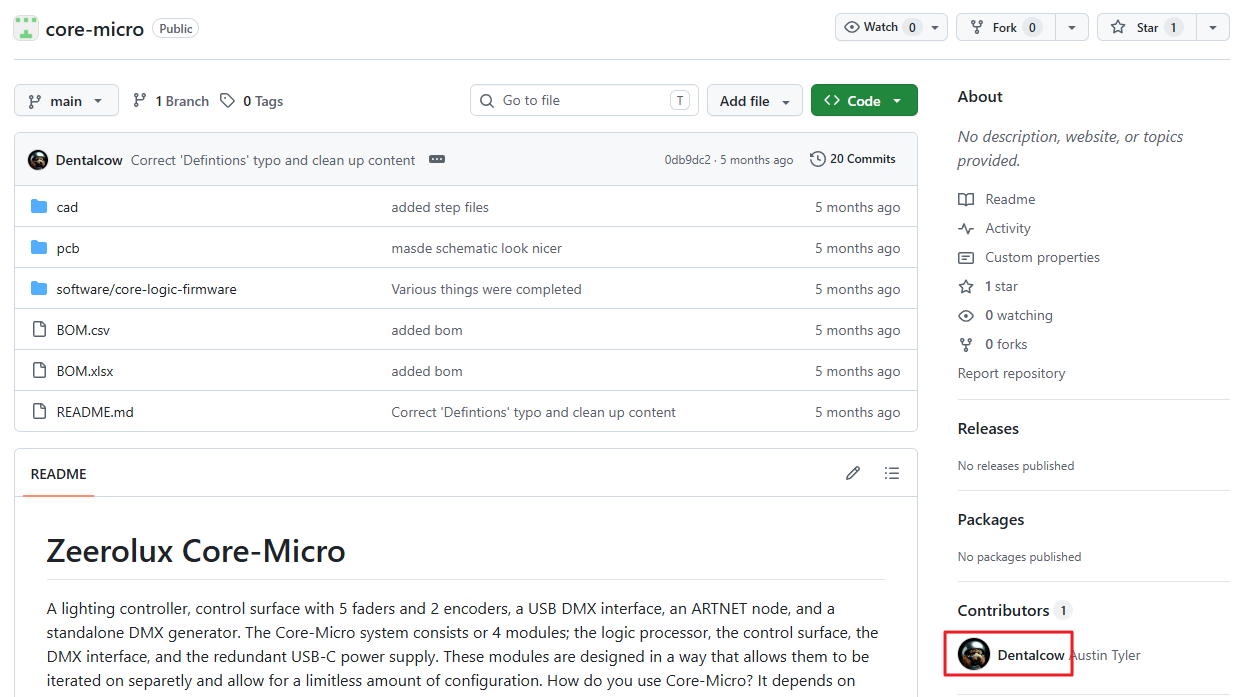Expand commit message with the ellipsis icon
Viewport: 1244px width, 697px height.
[x=437, y=159]
